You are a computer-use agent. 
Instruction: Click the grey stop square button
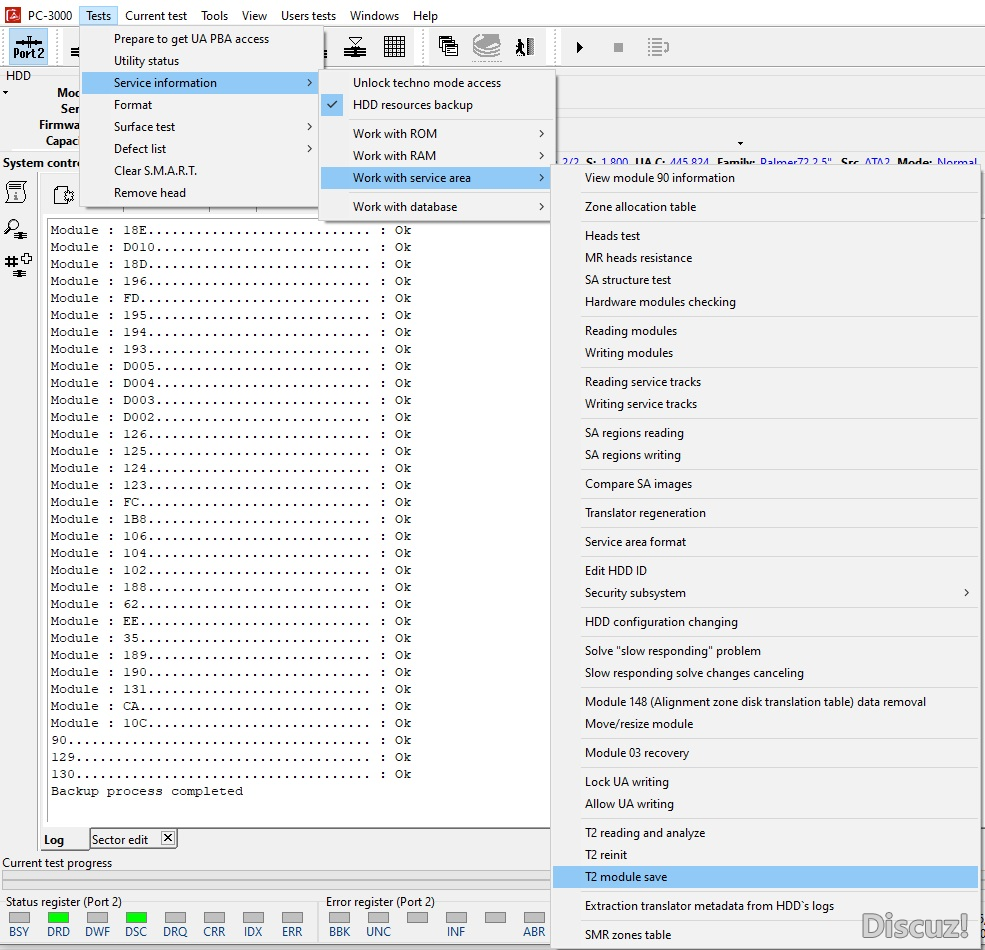(618, 47)
